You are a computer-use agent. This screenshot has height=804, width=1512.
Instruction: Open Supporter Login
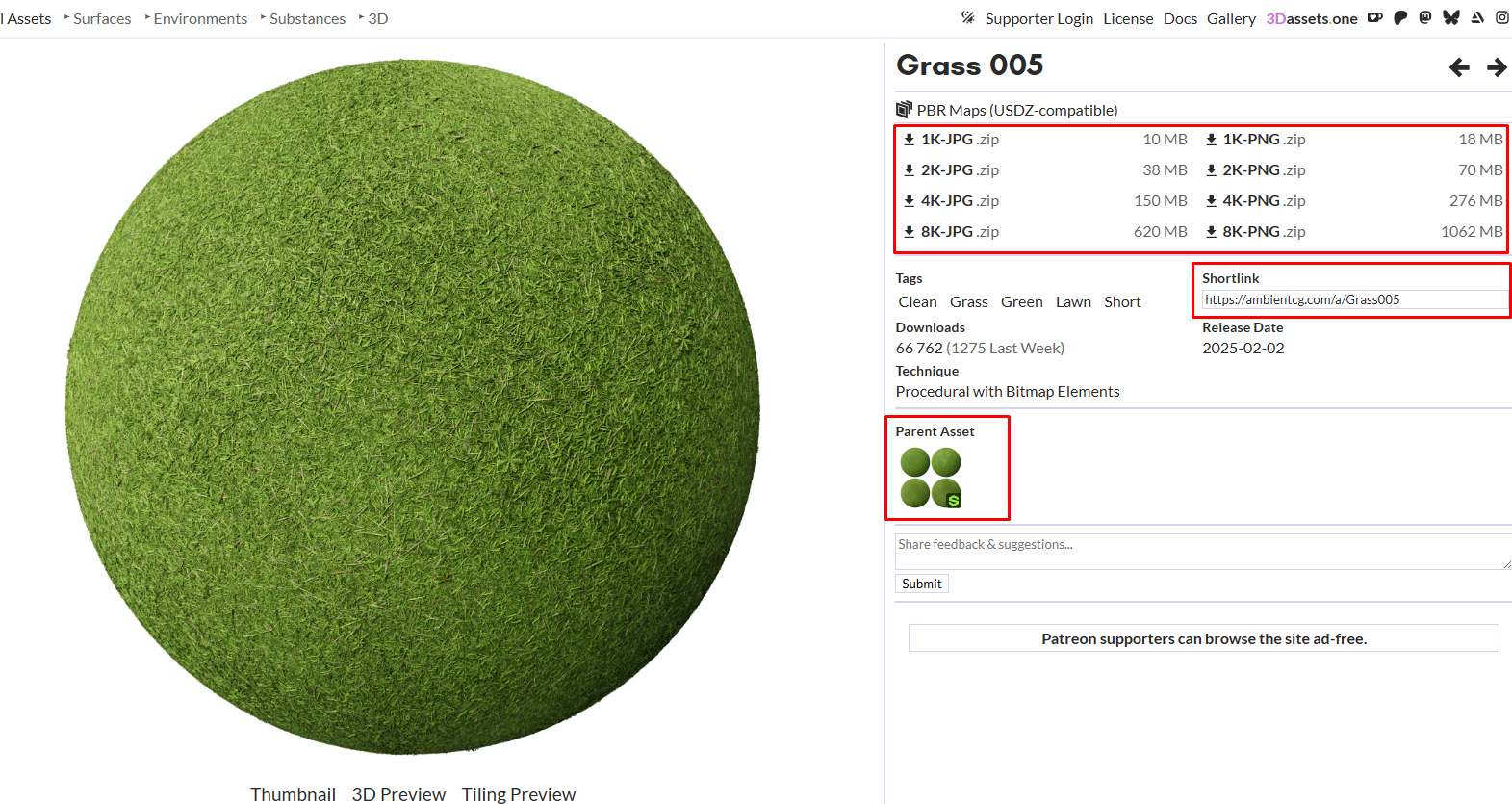pyautogui.click(x=1038, y=18)
